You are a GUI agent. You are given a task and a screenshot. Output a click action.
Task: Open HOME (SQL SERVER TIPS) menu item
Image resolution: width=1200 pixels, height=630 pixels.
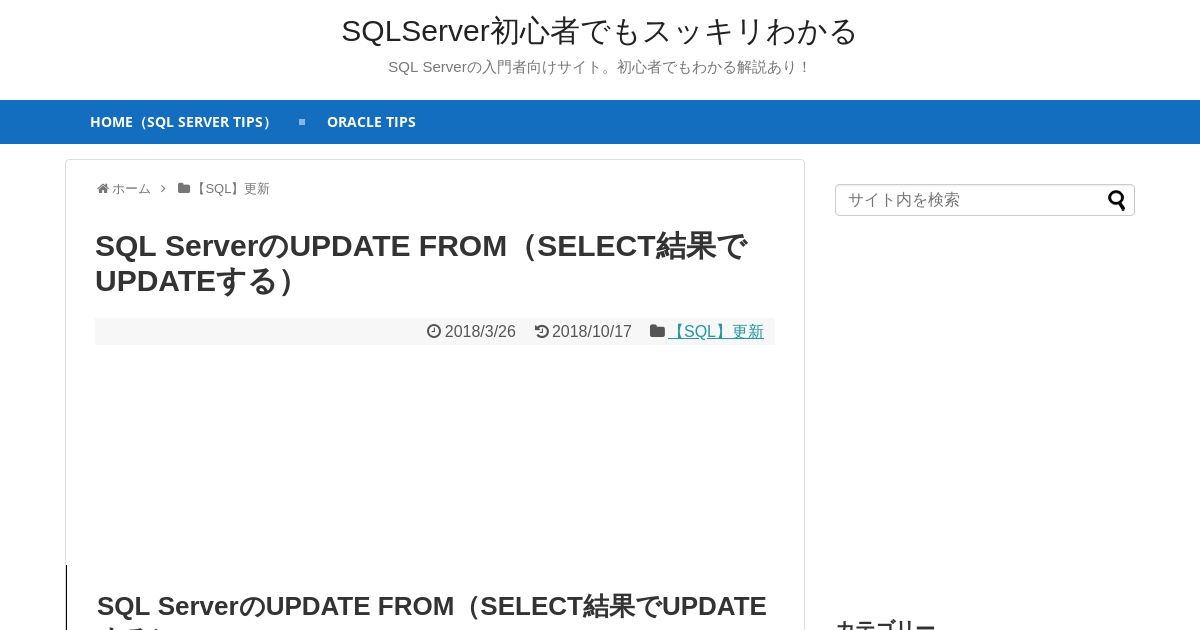click(x=183, y=122)
